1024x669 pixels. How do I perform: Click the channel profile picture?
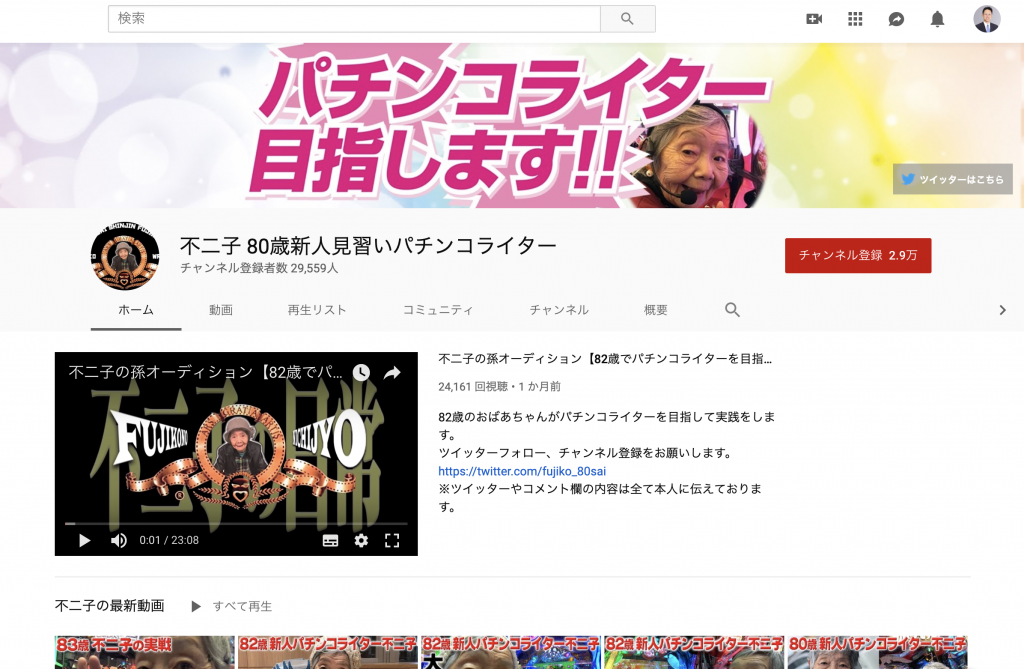[x=125, y=255]
